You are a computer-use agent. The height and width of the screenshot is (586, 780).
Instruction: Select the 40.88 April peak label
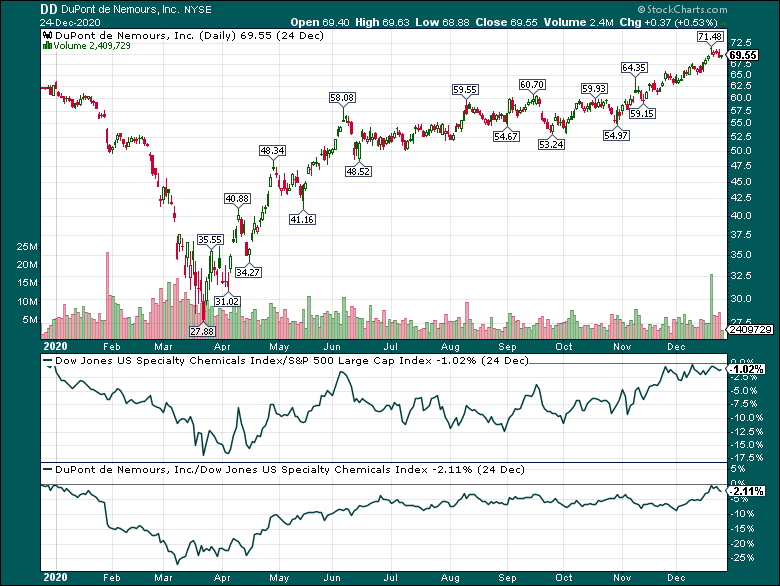tap(237, 198)
